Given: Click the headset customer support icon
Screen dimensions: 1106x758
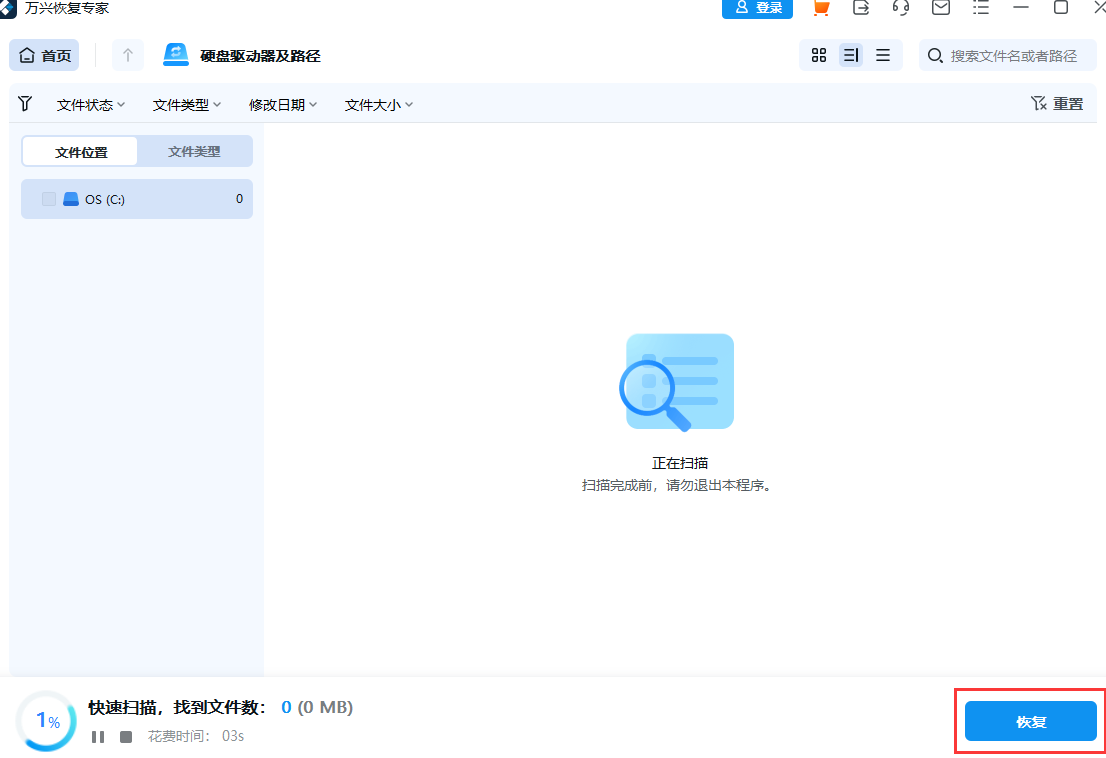Looking at the screenshot, I should click(x=900, y=9).
